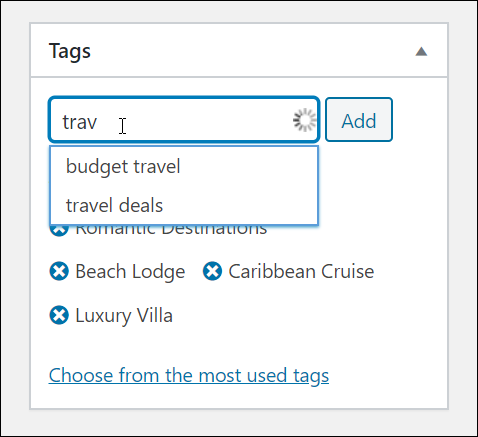This screenshot has height=437, width=478.
Task: Click the Caribbean Cruise tag label
Action: tap(301, 271)
